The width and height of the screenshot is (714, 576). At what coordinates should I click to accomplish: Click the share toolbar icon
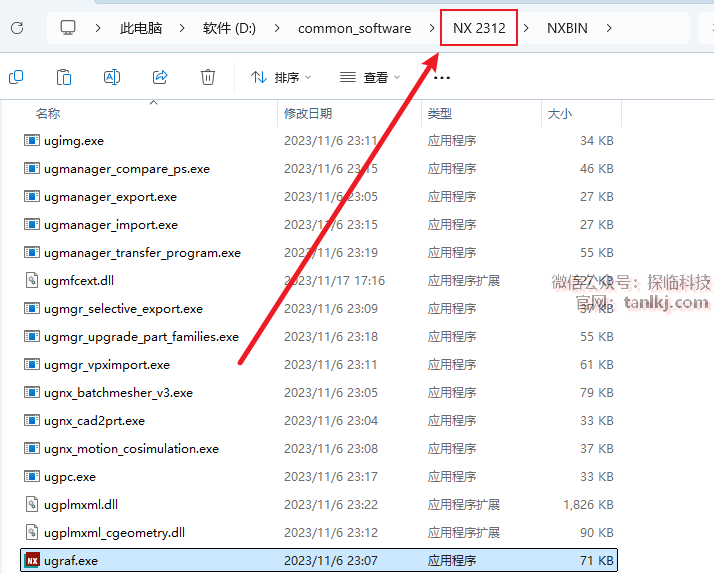click(x=160, y=77)
